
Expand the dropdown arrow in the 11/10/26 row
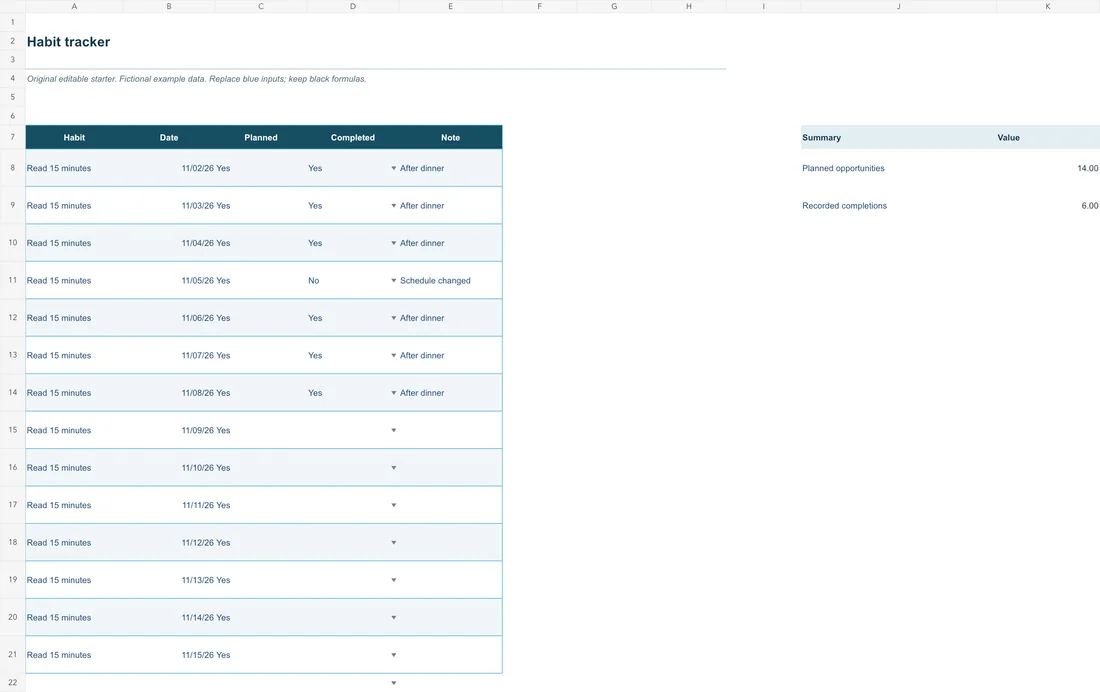coord(394,467)
